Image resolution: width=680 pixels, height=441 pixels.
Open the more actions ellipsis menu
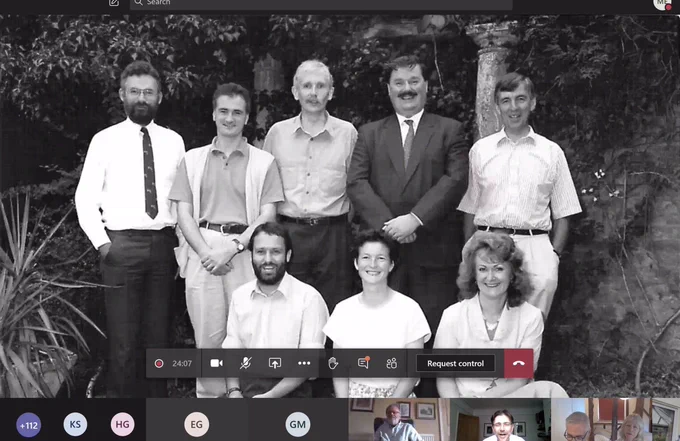304,363
